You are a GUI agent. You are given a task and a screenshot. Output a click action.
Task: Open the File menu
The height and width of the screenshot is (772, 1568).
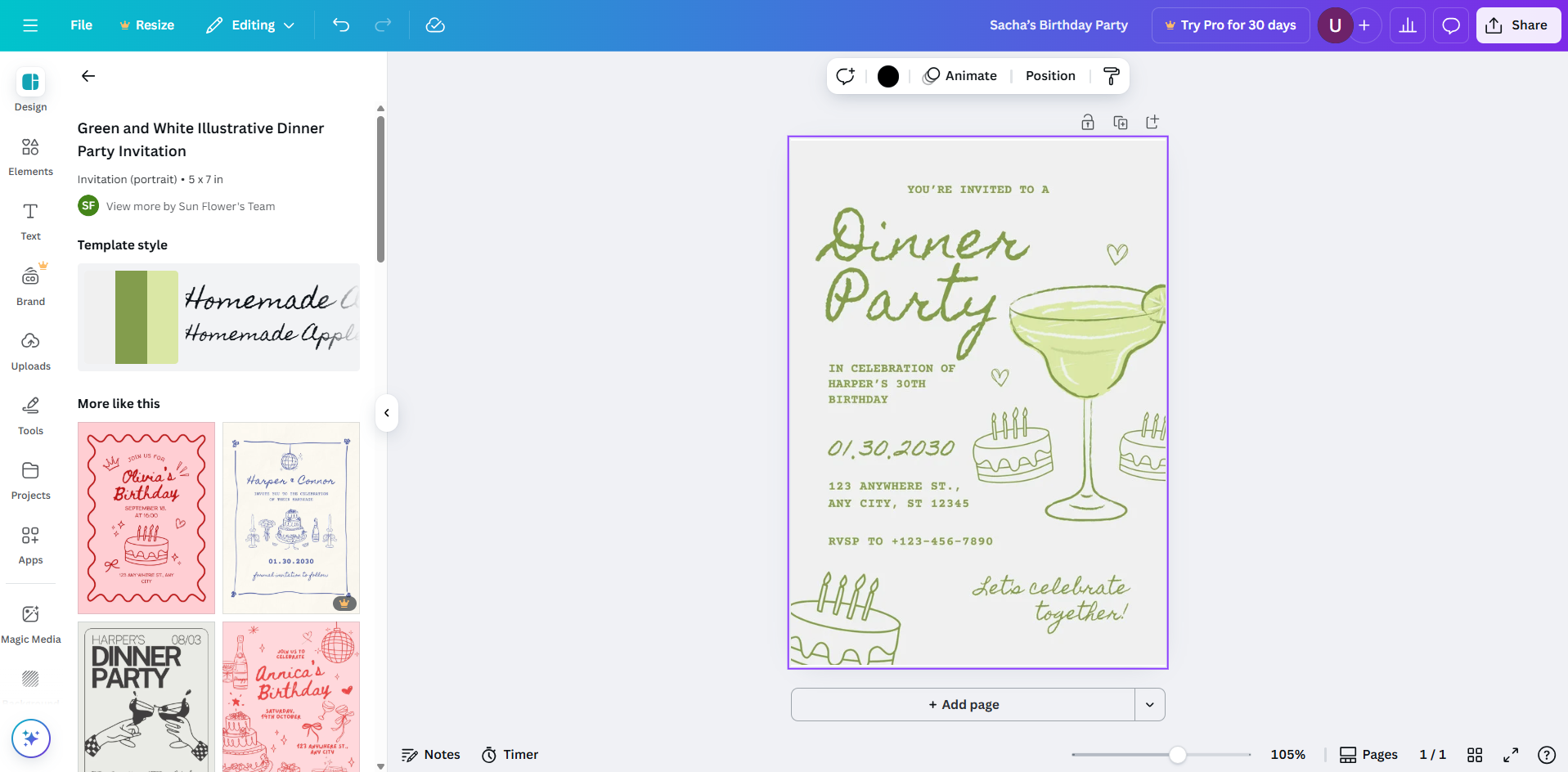pos(81,25)
